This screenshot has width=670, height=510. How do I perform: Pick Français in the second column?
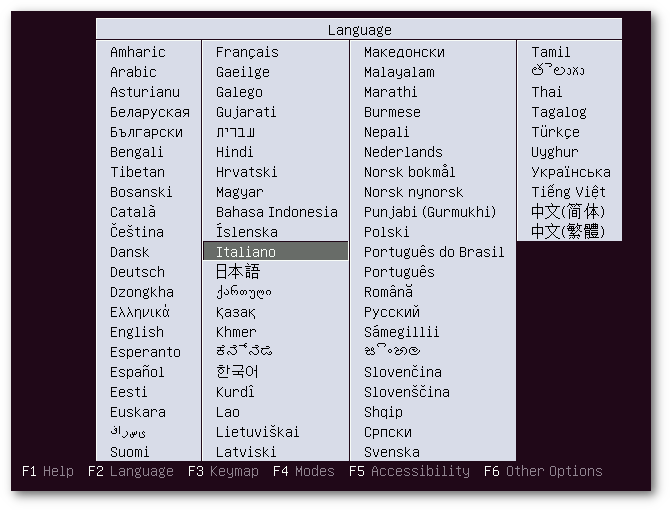[247, 52]
